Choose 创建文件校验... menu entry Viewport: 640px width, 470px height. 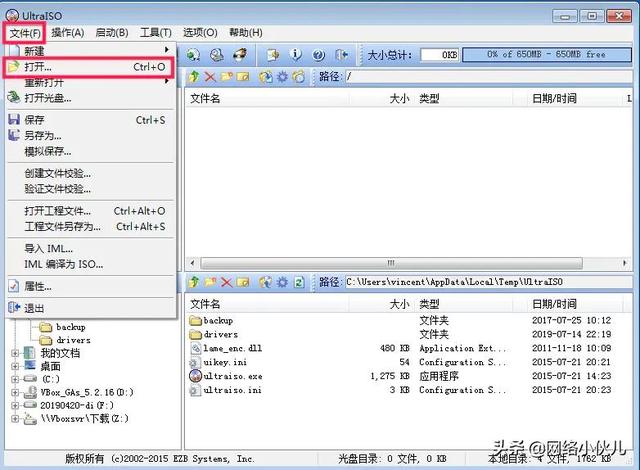(x=91, y=173)
